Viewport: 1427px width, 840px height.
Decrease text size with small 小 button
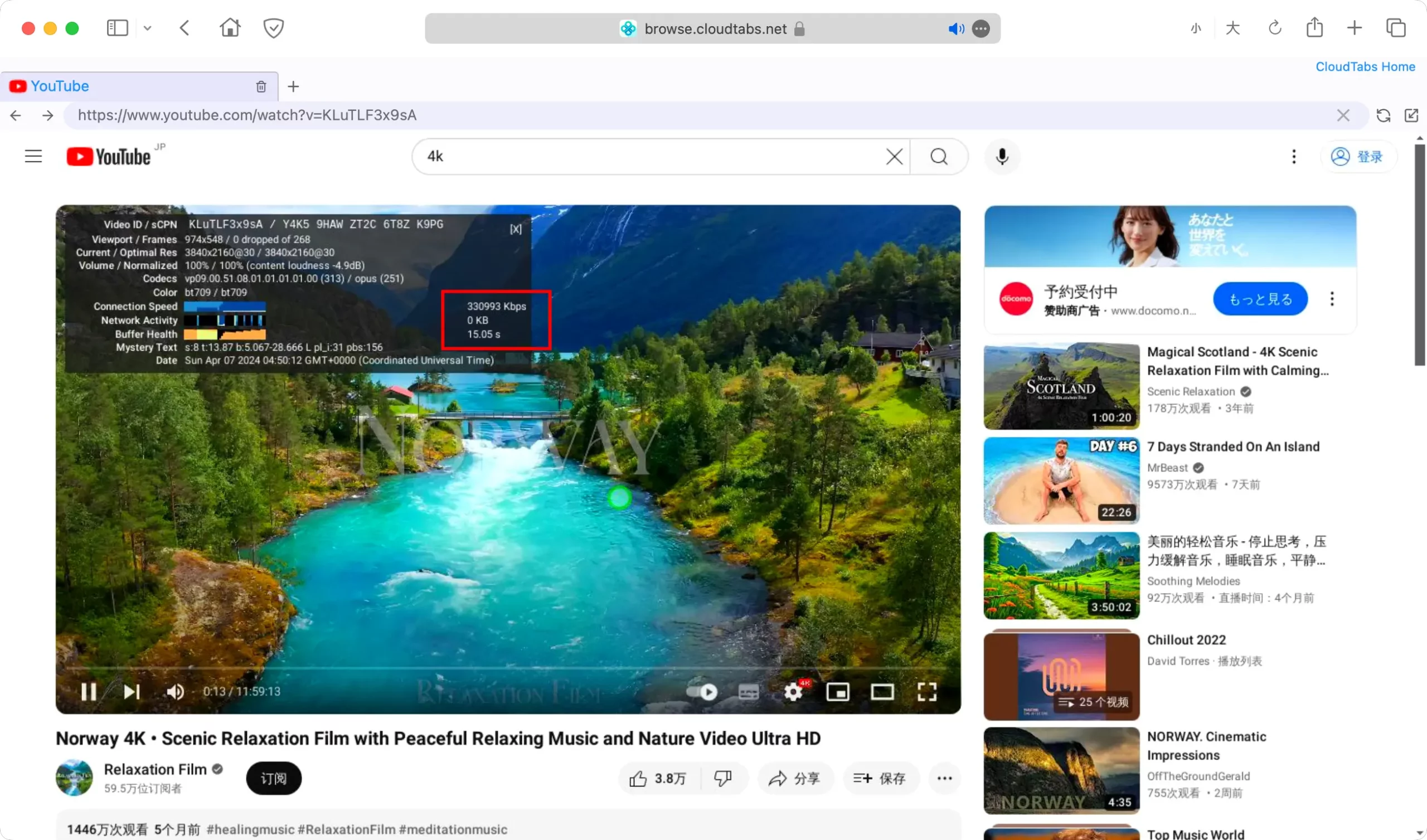click(x=1196, y=28)
